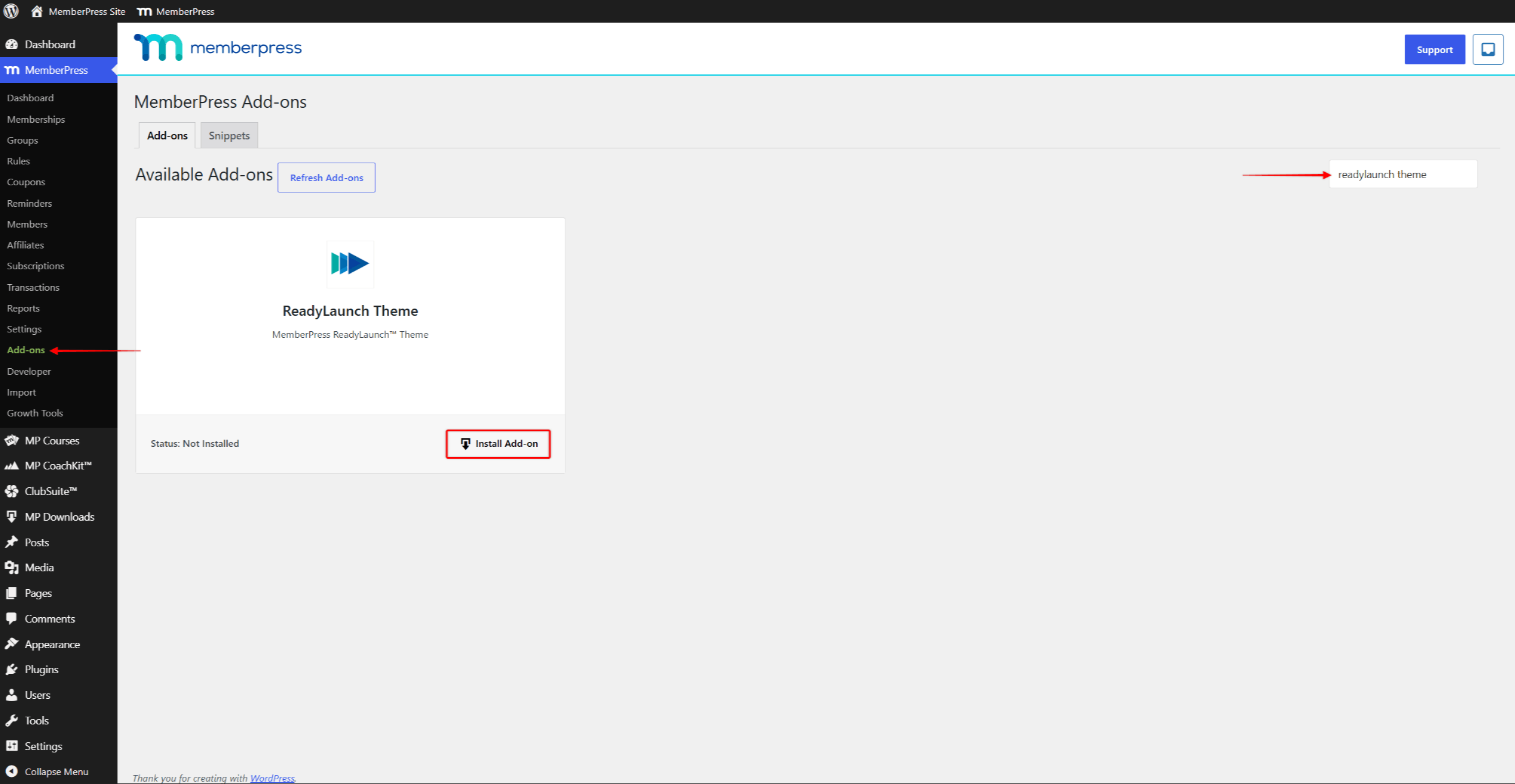Click the 'Status: Not Installed' text

click(x=194, y=444)
